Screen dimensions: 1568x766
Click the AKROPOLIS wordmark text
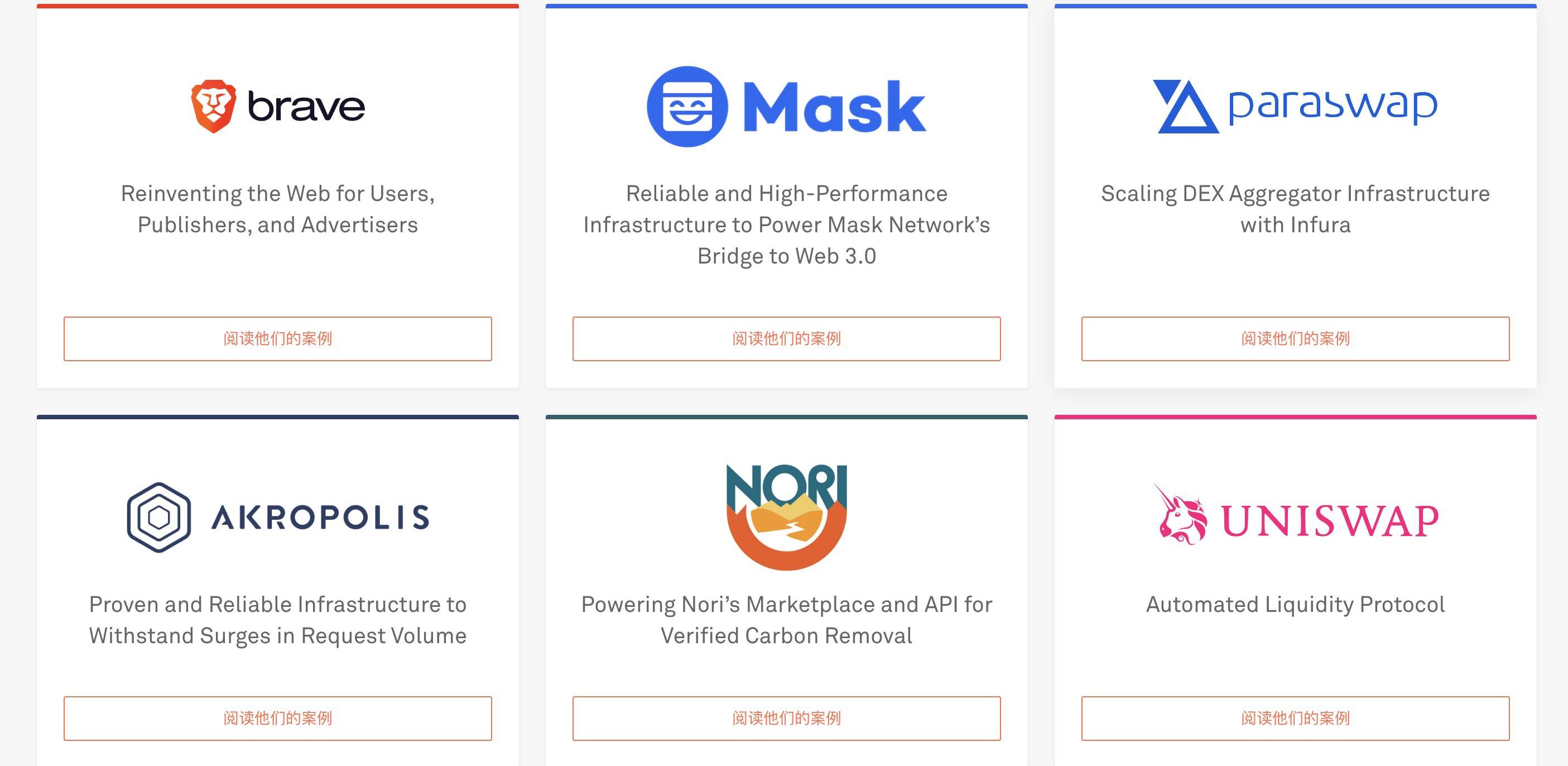coord(320,518)
